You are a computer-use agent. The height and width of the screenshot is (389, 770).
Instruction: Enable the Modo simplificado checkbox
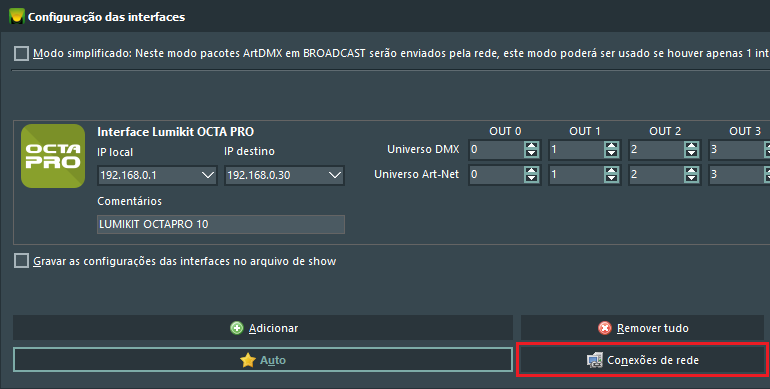coord(21,53)
